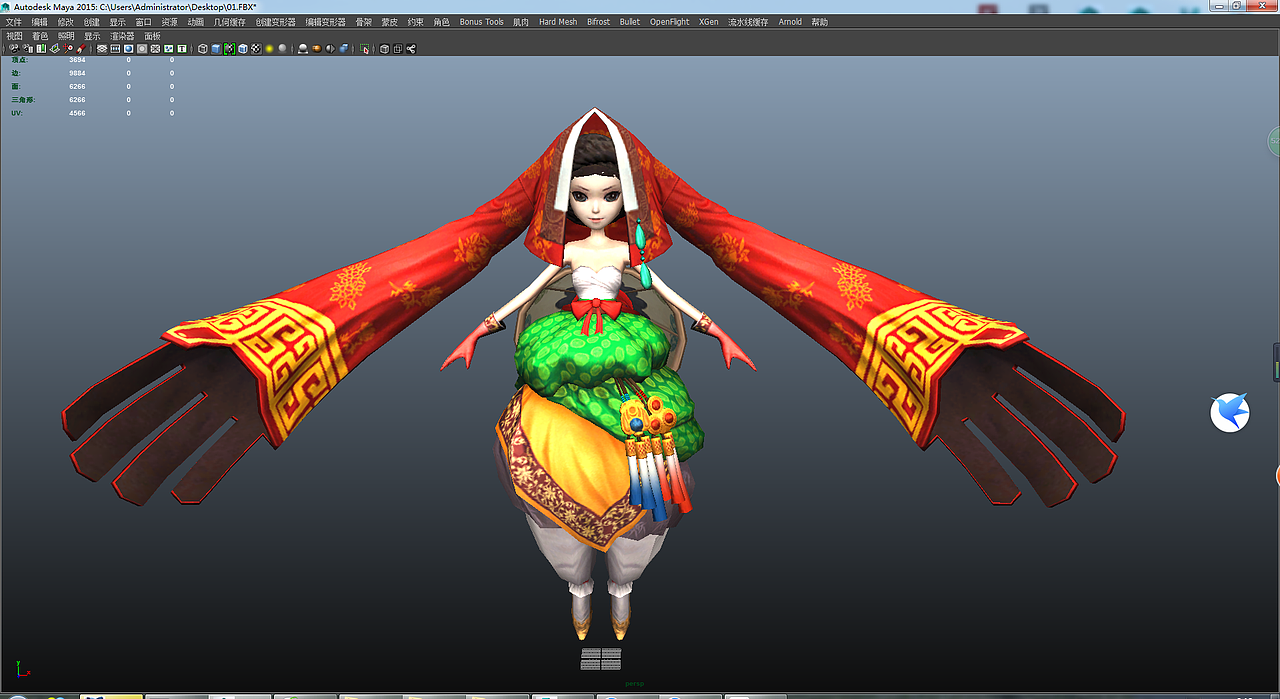This screenshot has width=1280, height=699.
Task: Toggle the Safe Title overlay
Action: coord(182,48)
